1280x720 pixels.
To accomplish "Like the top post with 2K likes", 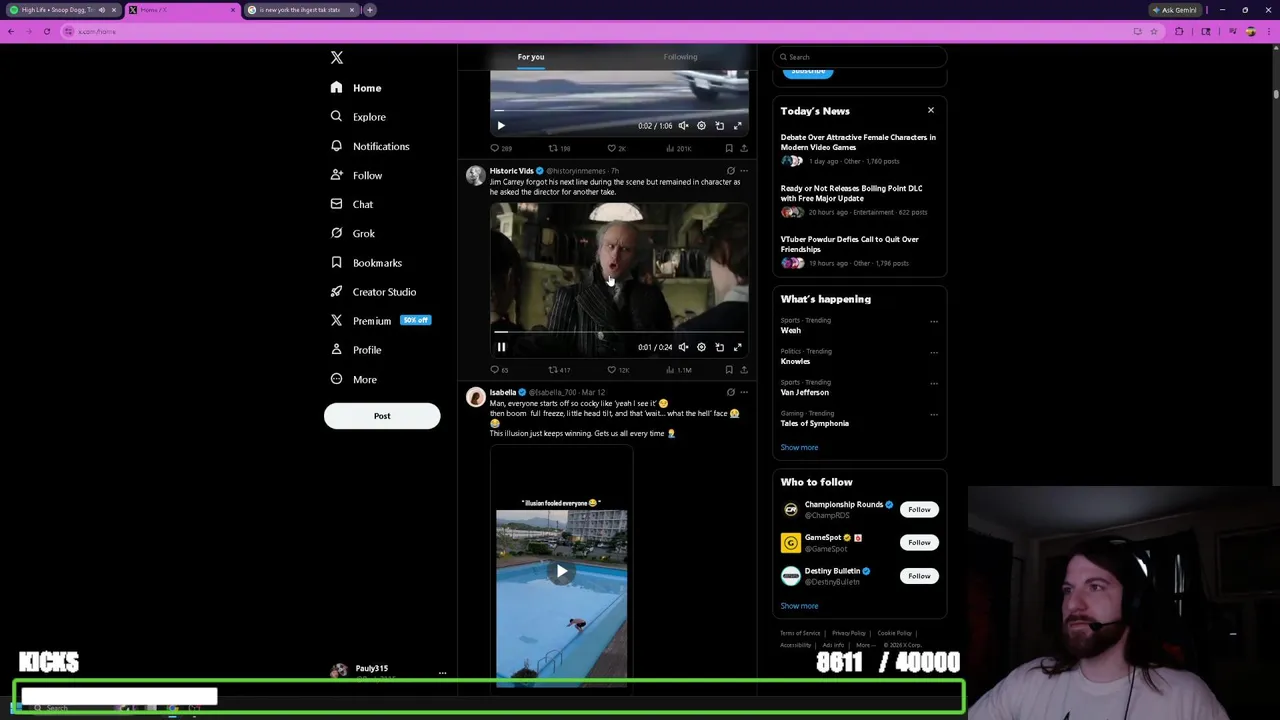I will pos(617,148).
